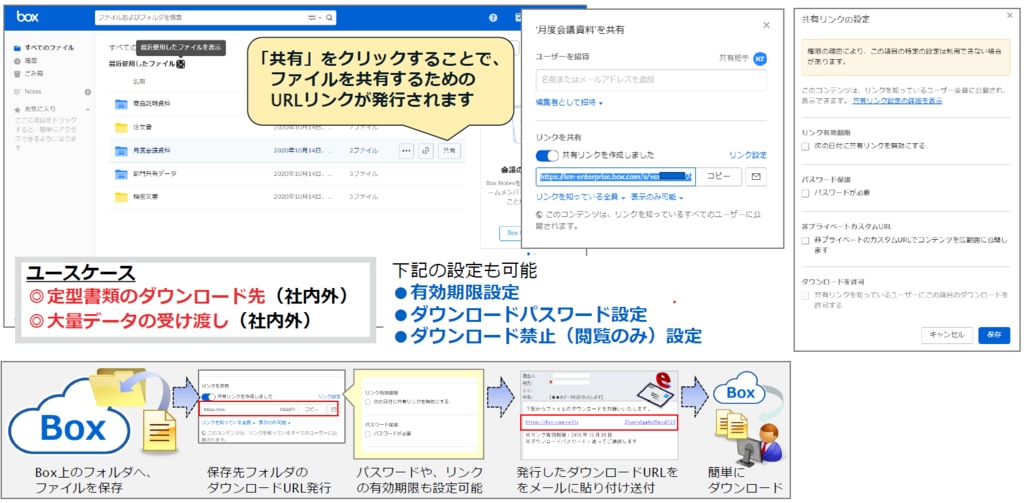Click the envelope email-link icon button
Screen dimensions: 1024x503
click(756, 176)
